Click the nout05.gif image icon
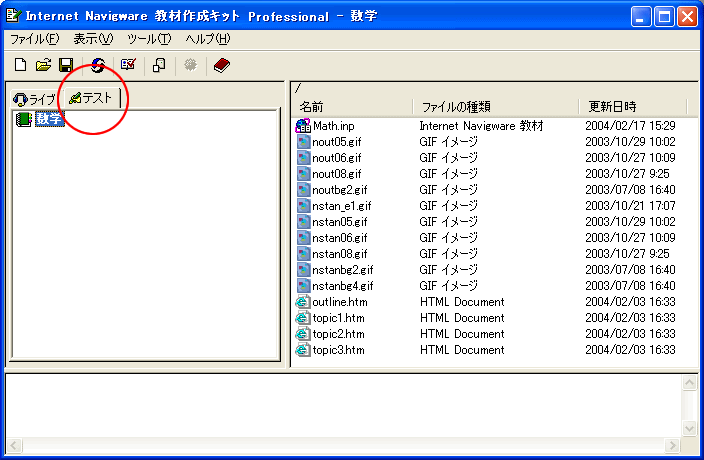The image size is (704, 460). click(x=304, y=142)
